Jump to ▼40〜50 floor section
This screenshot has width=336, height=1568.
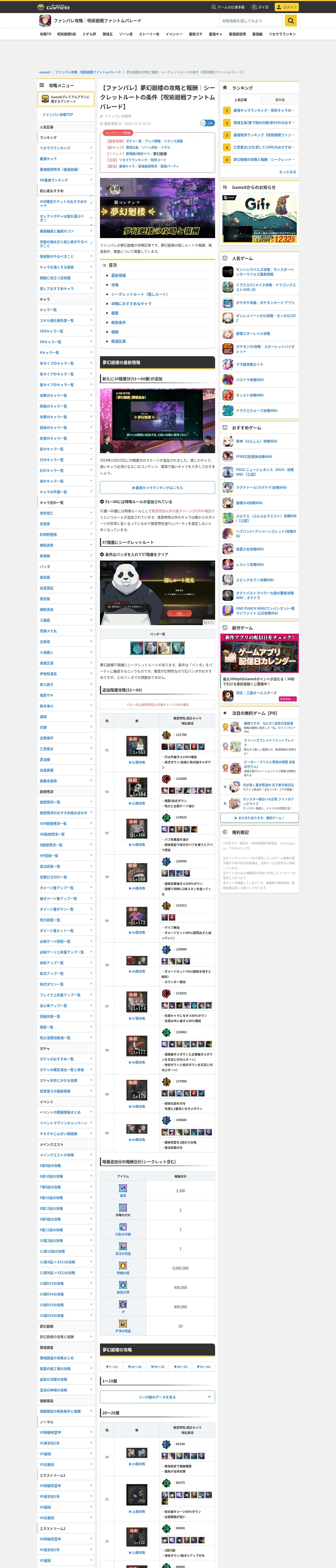(x=181, y=1367)
